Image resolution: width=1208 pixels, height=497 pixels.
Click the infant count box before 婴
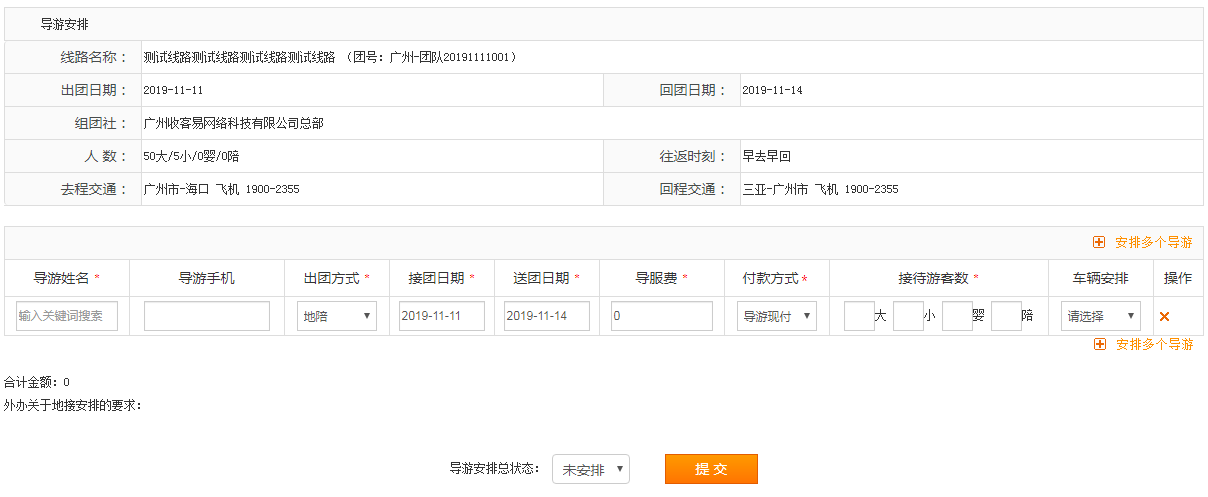click(957, 317)
